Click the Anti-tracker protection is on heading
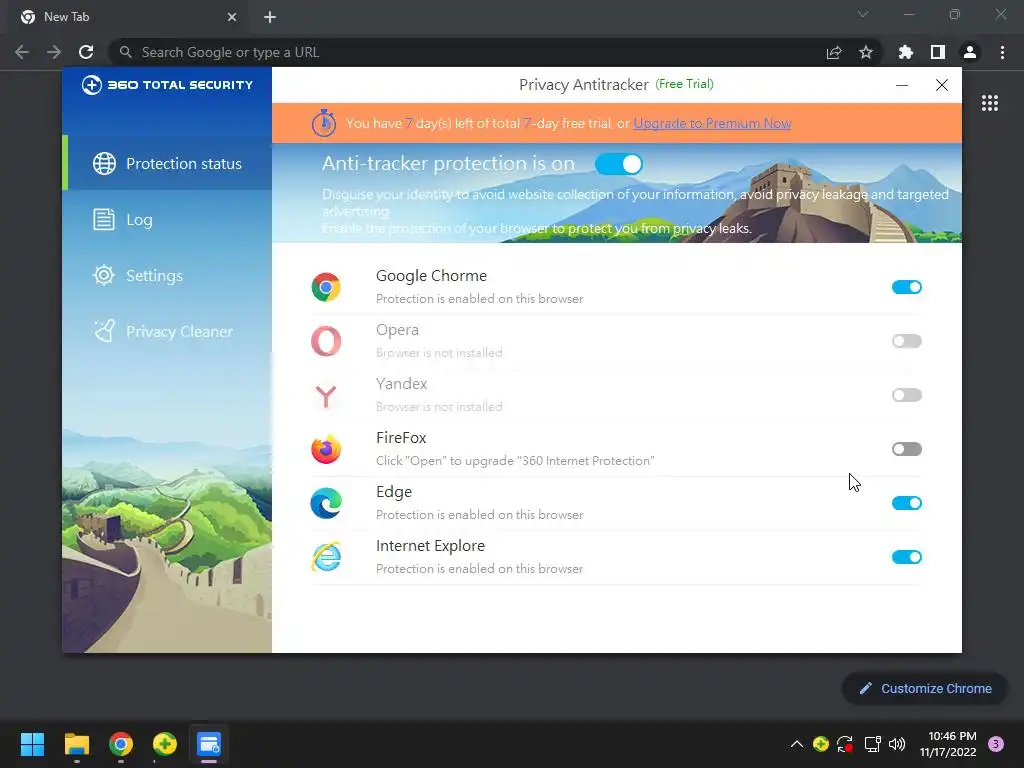 (448, 163)
